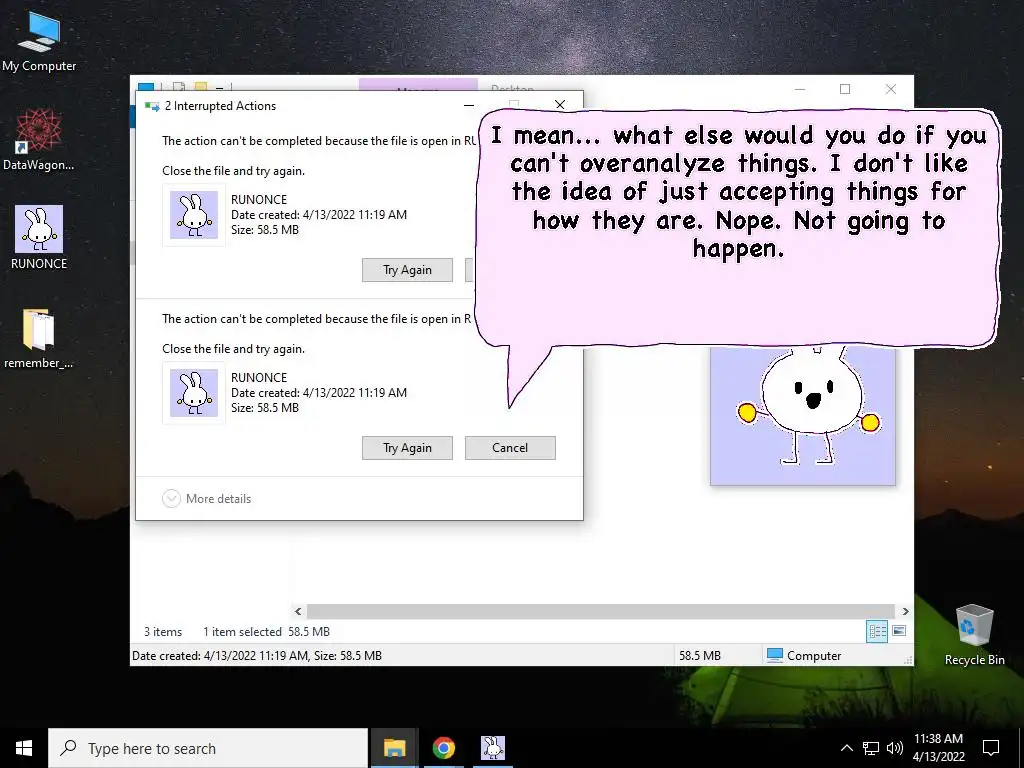Close the File Explorer window
This screenshot has height=768, width=1024.
891,89
